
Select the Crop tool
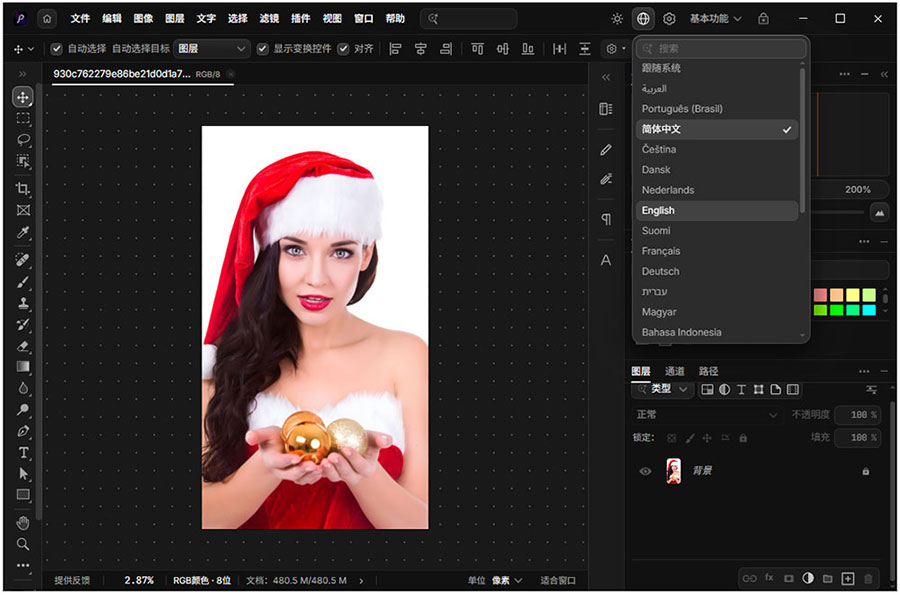pyautogui.click(x=23, y=189)
